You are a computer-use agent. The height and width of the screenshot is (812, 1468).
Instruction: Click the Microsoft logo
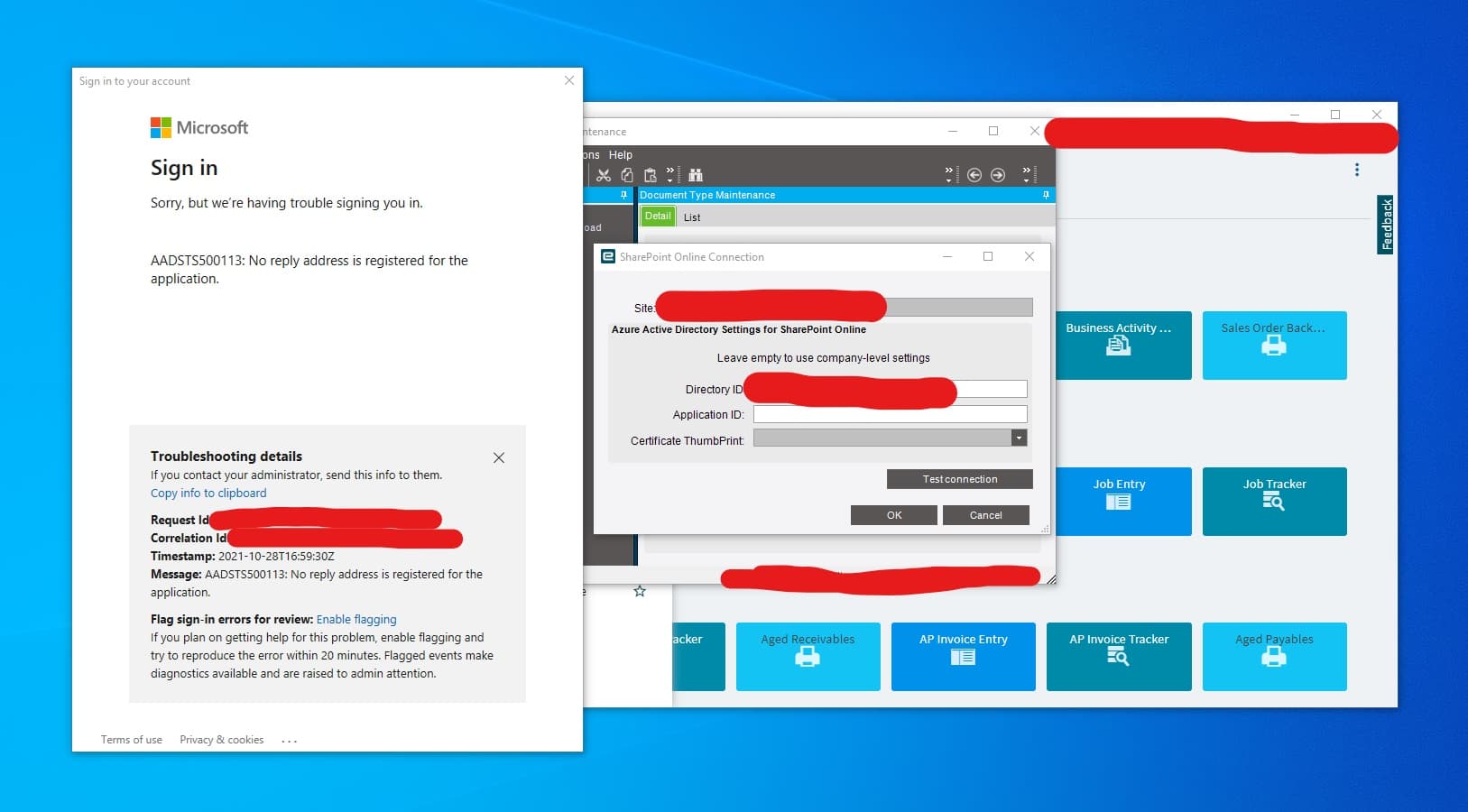tap(199, 127)
